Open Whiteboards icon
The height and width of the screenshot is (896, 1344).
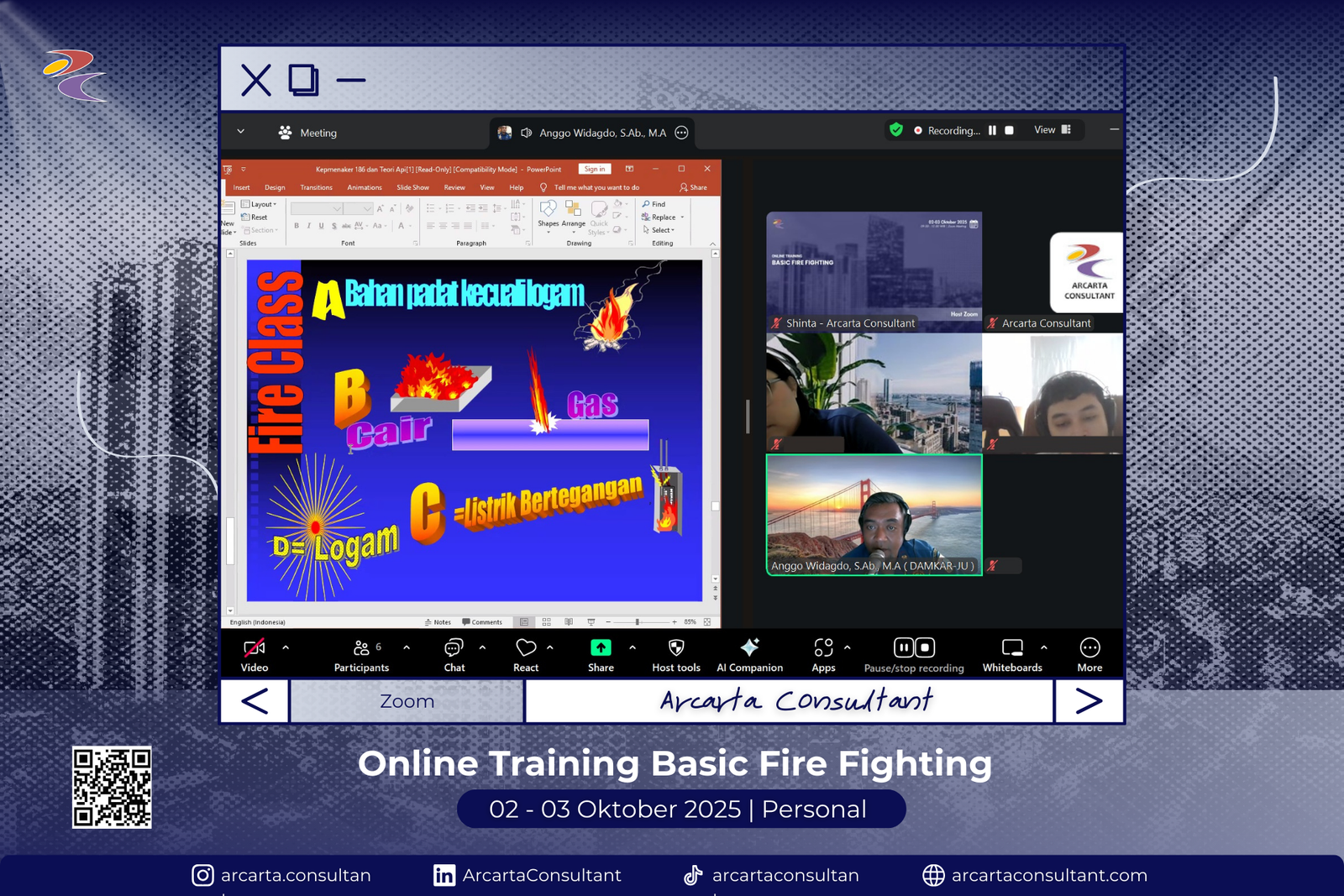(1012, 647)
